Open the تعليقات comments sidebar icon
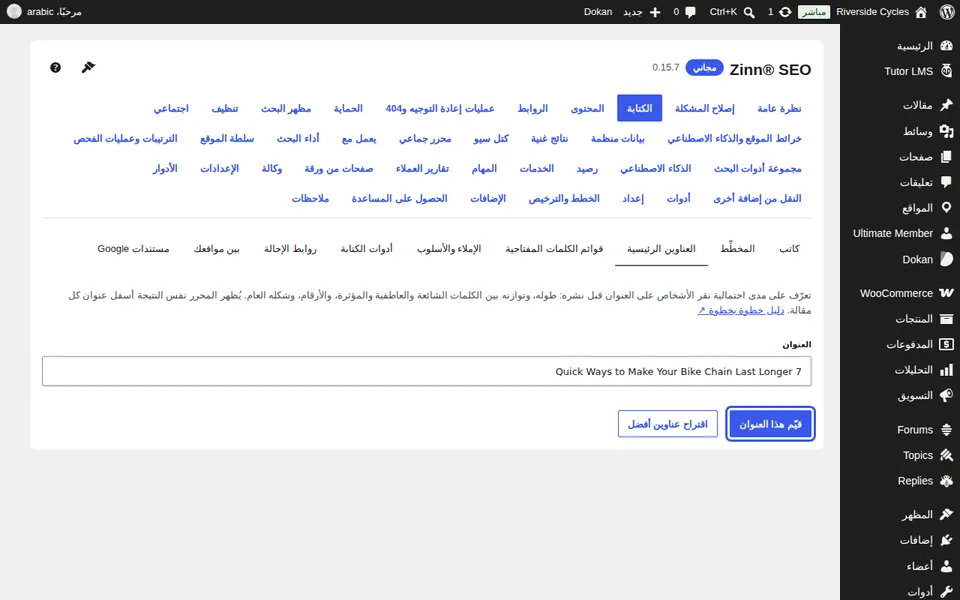The width and height of the screenshot is (960, 600). 947,182
